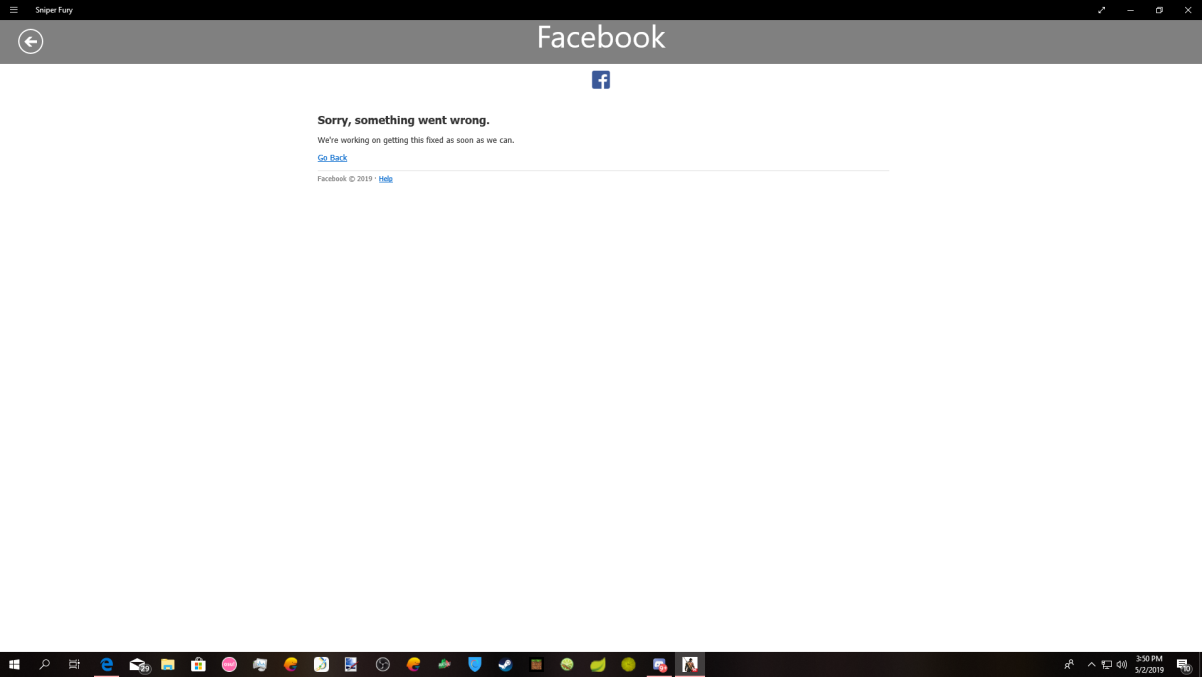Open network status tray icon
The height and width of the screenshot is (677, 1202).
click(x=1107, y=664)
